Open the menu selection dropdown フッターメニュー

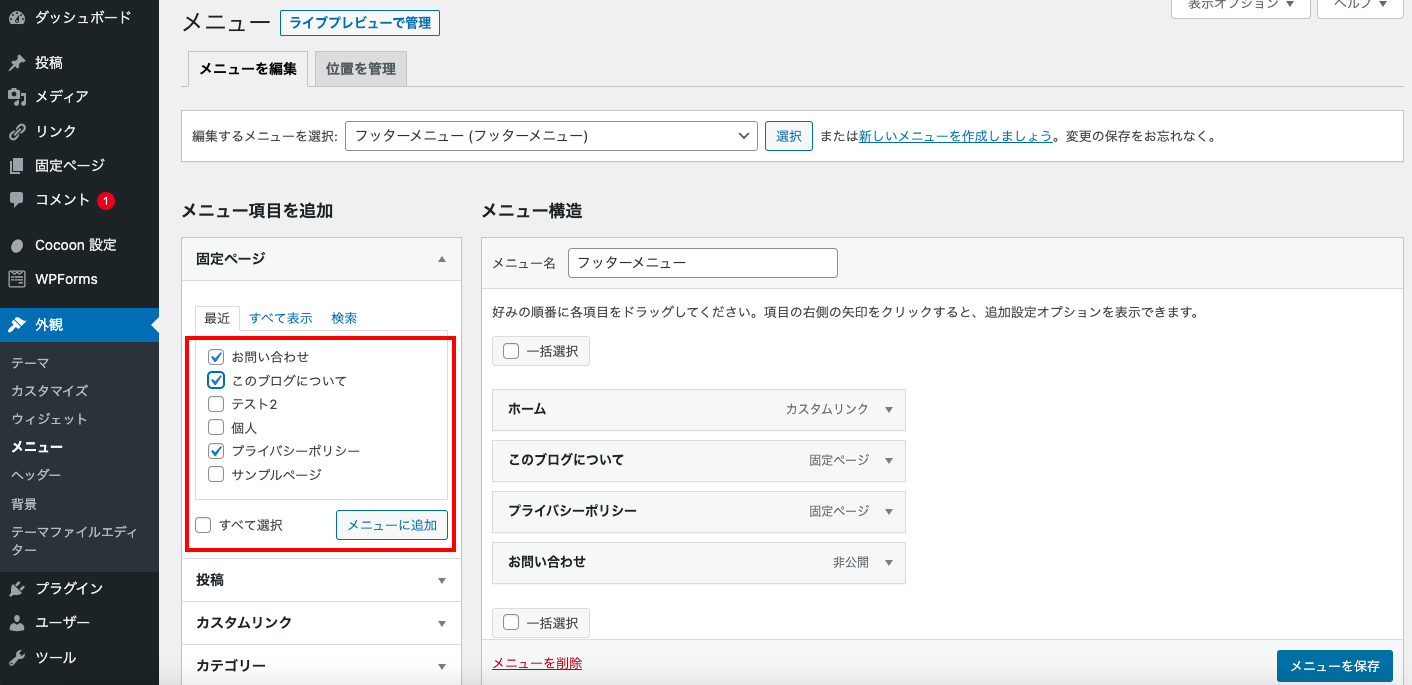click(x=550, y=136)
